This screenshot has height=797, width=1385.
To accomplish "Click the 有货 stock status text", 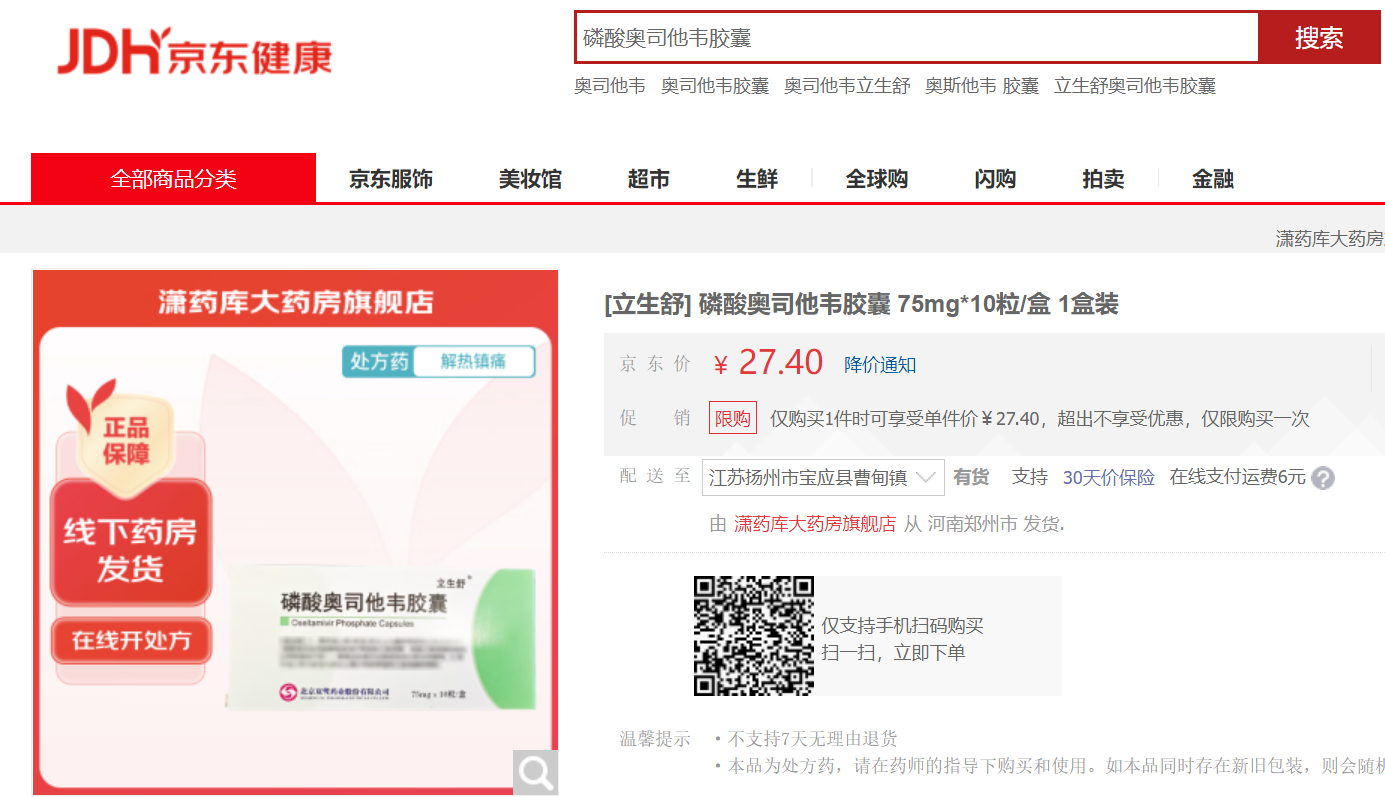I will [971, 477].
